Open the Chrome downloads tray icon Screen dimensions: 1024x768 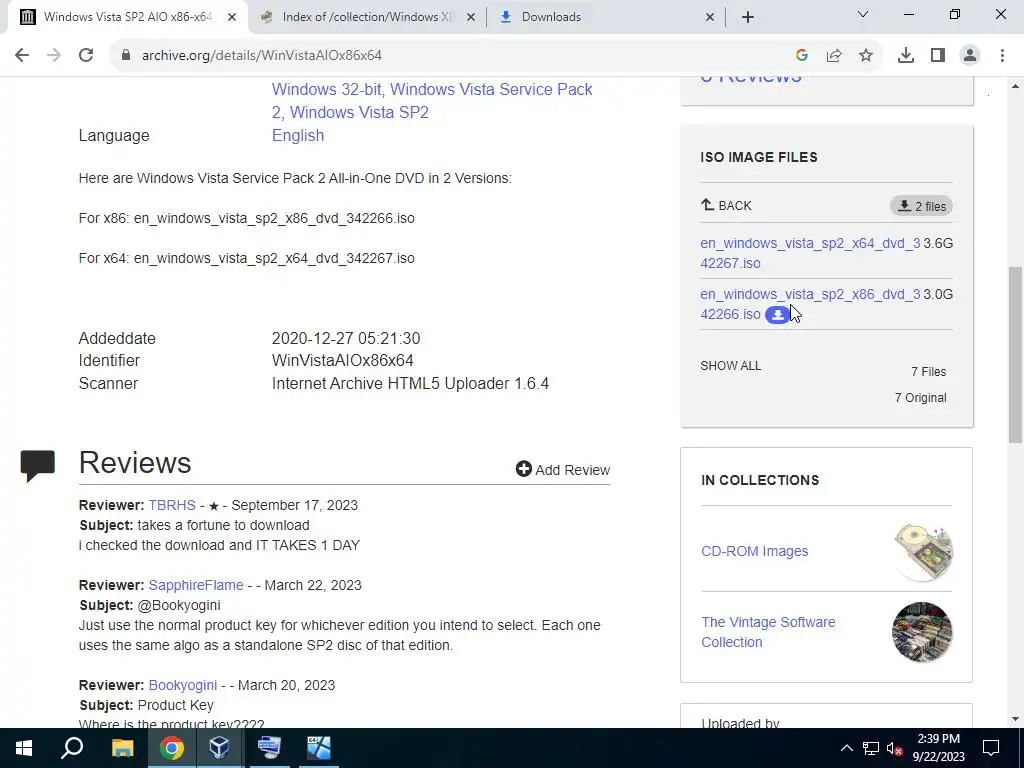click(x=906, y=56)
